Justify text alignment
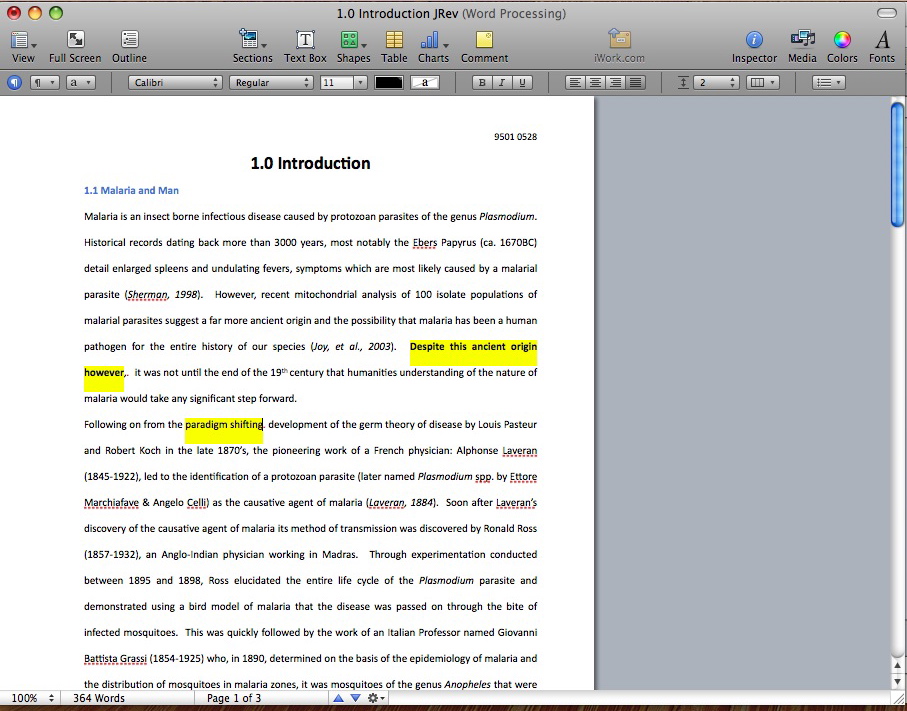Viewport: 907px width, 711px height. click(x=636, y=83)
